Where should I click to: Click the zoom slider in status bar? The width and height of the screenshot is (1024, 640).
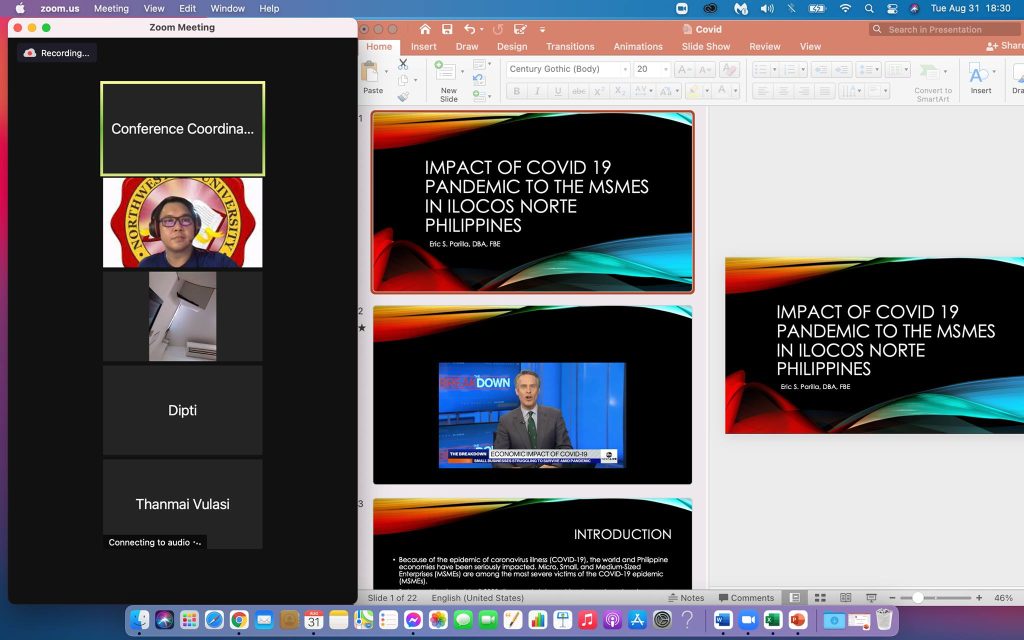coord(917,598)
